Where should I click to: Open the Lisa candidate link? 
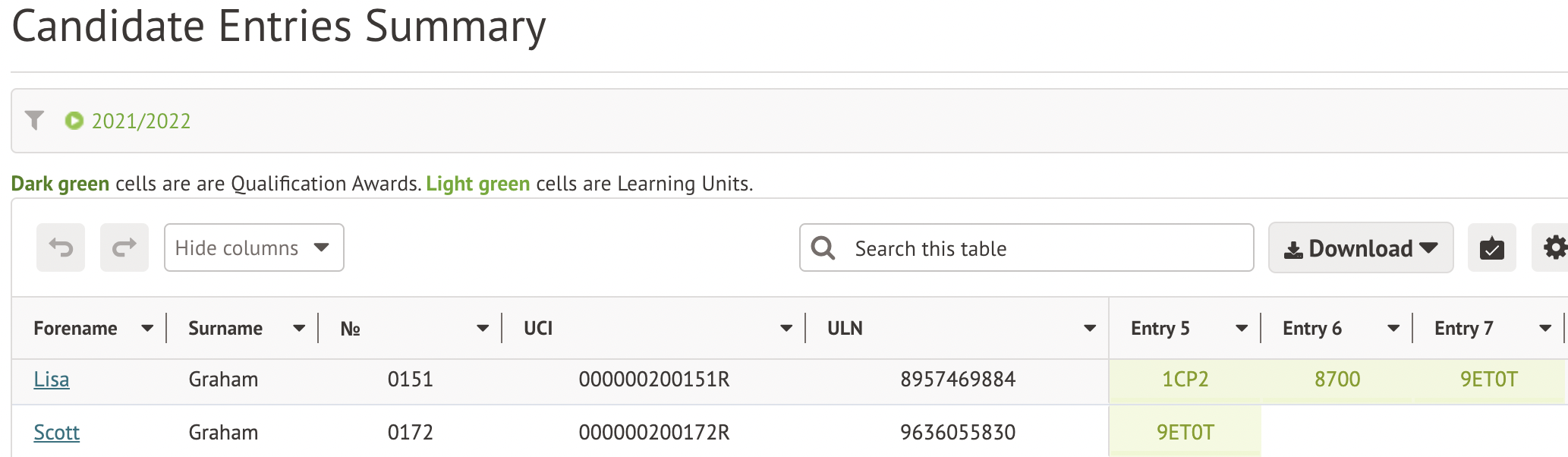pyautogui.click(x=52, y=380)
